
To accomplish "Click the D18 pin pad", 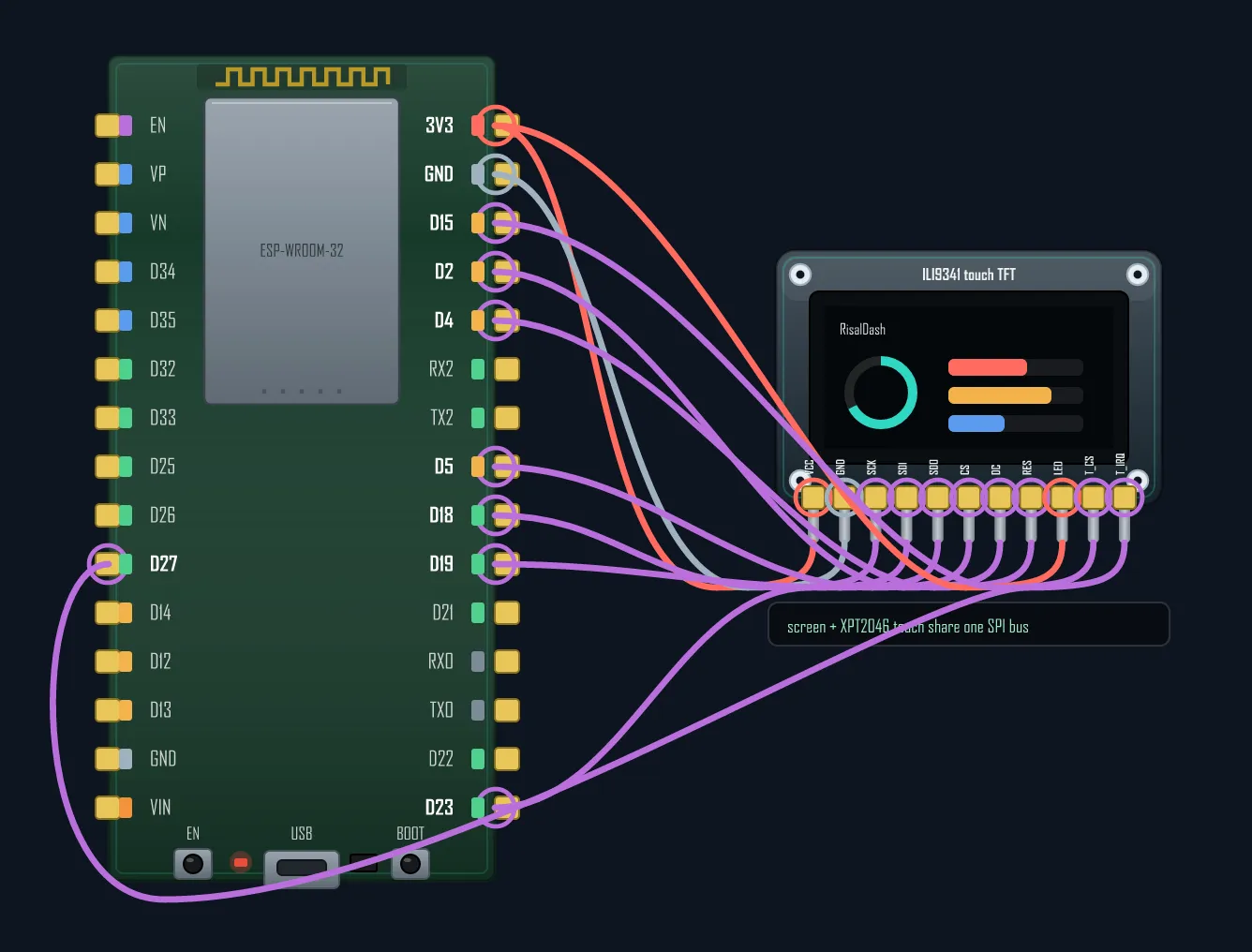I will click(507, 515).
